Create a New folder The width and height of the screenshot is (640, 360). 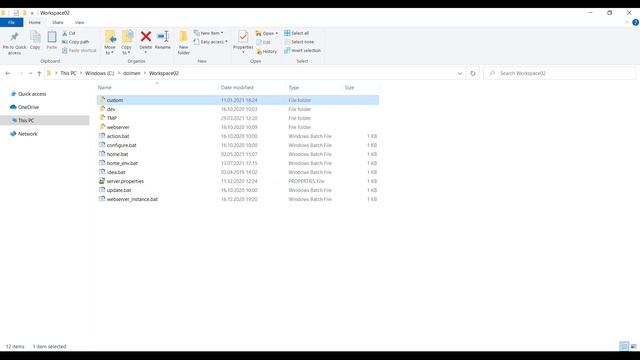pyautogui.click(x=184, y=42)
